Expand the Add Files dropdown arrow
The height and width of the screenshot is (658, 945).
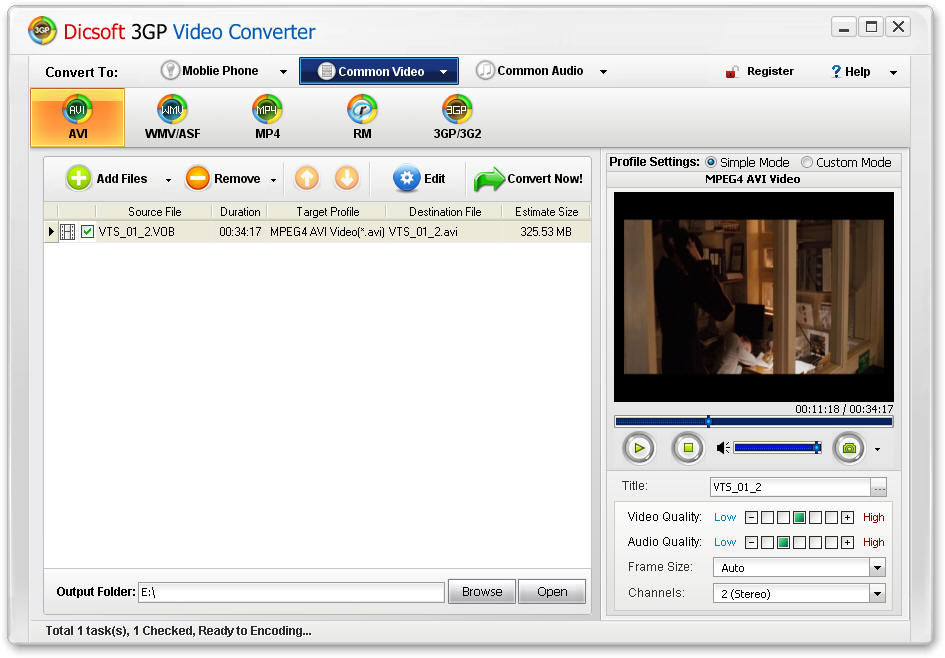[x=168, y=180]
